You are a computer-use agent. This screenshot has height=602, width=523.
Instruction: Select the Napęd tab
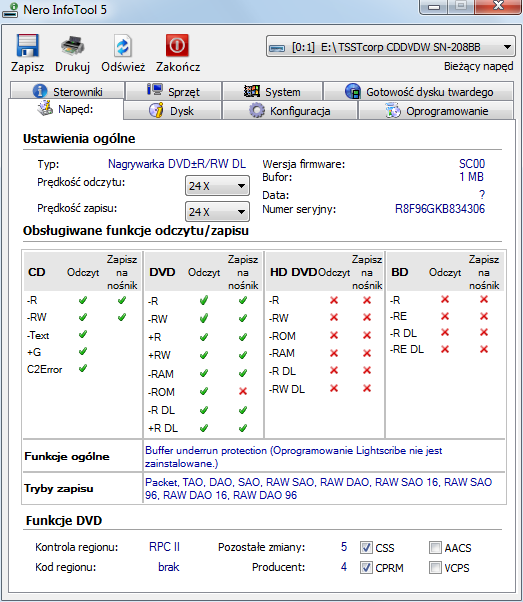point(66,109)
